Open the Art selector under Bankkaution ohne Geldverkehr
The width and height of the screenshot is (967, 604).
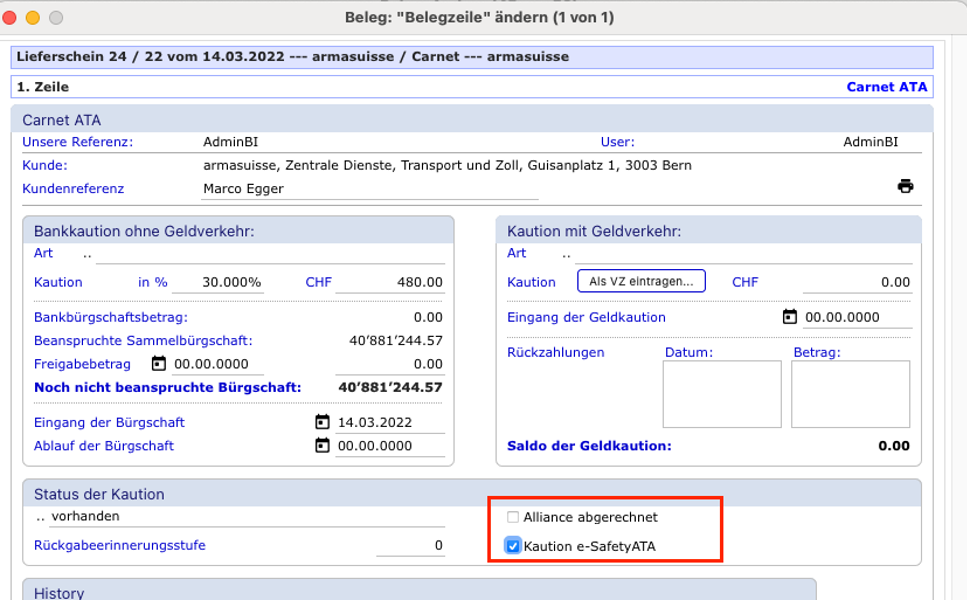(88, 254)
